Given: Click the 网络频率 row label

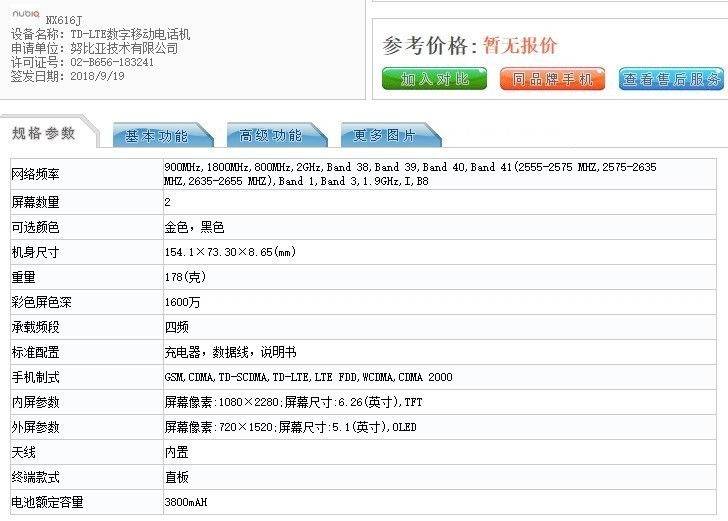Looking at the screenshot, I should [35, 174].
